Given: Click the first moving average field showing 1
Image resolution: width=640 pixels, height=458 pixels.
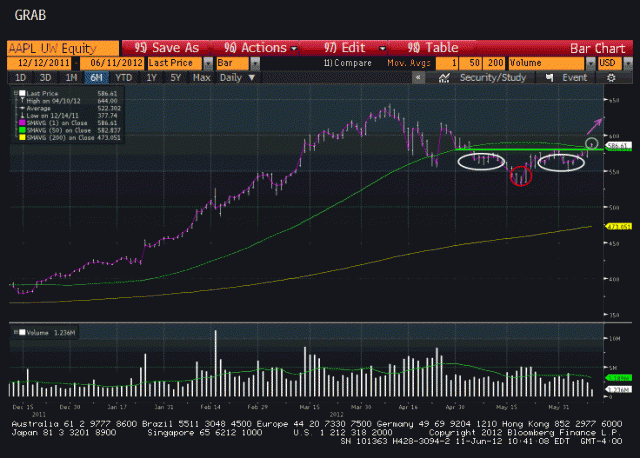Looking at the screenshot, I should (447, 63).
